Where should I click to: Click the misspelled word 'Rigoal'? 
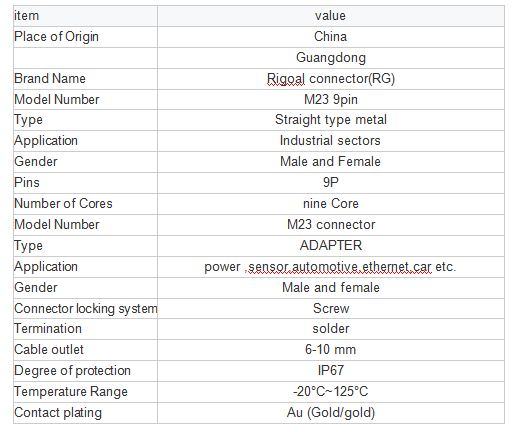point(286,79)
